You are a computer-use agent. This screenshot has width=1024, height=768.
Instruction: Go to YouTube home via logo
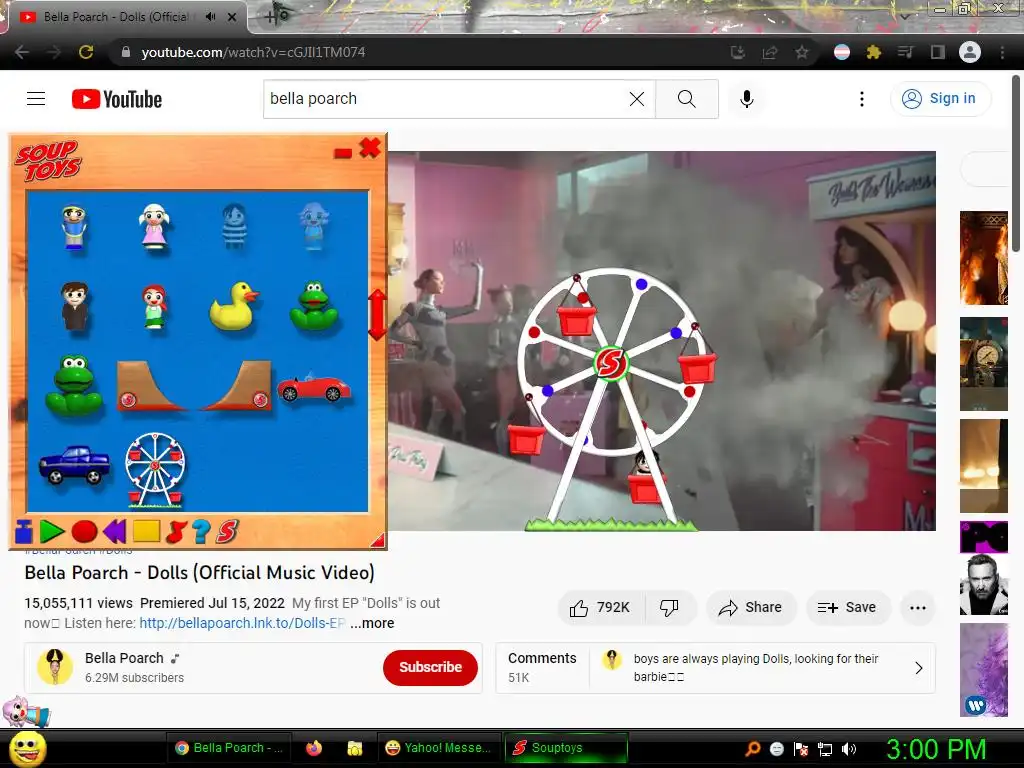pos(117,99)
